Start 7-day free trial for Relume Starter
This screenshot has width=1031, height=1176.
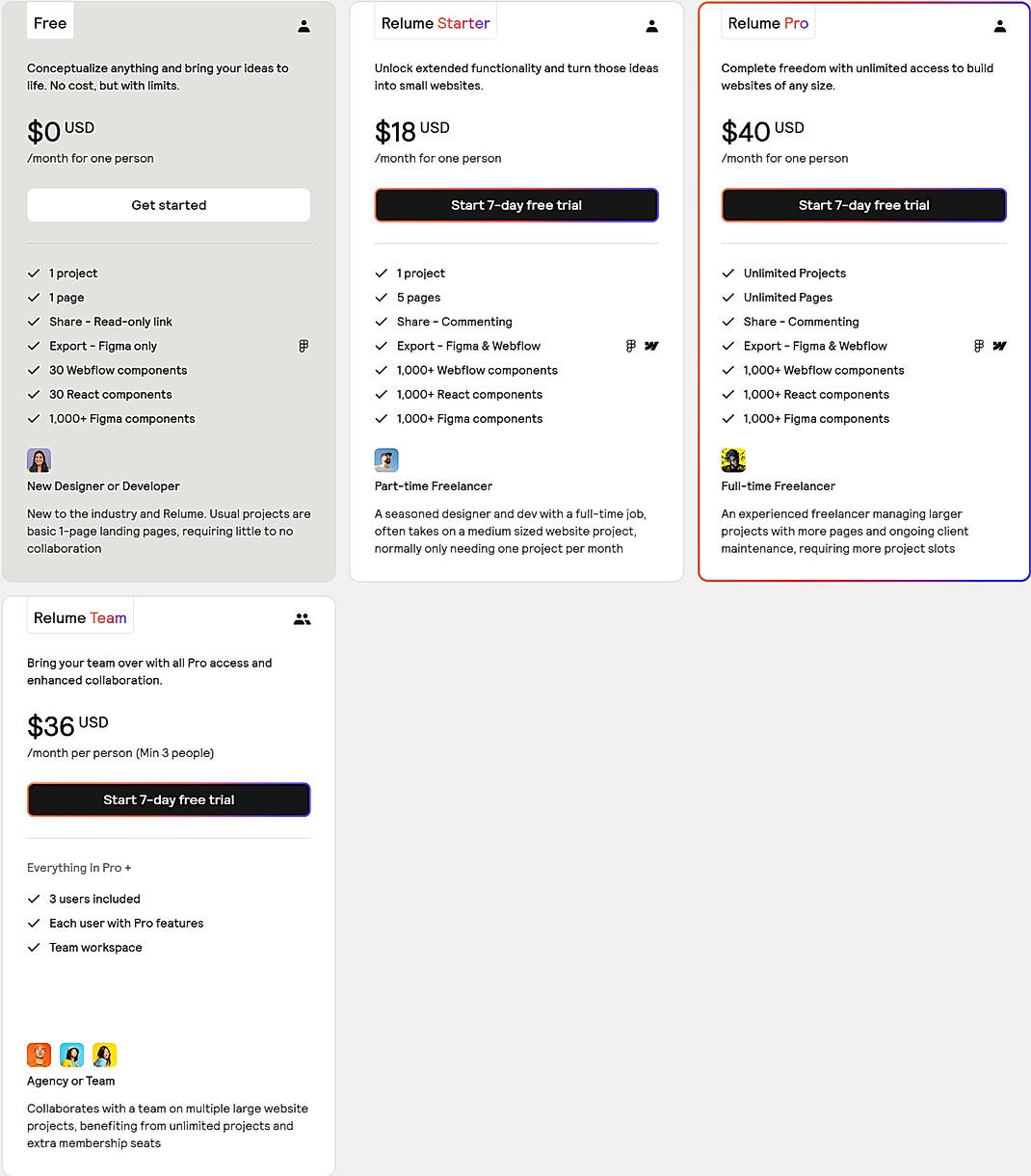(516, 205)
